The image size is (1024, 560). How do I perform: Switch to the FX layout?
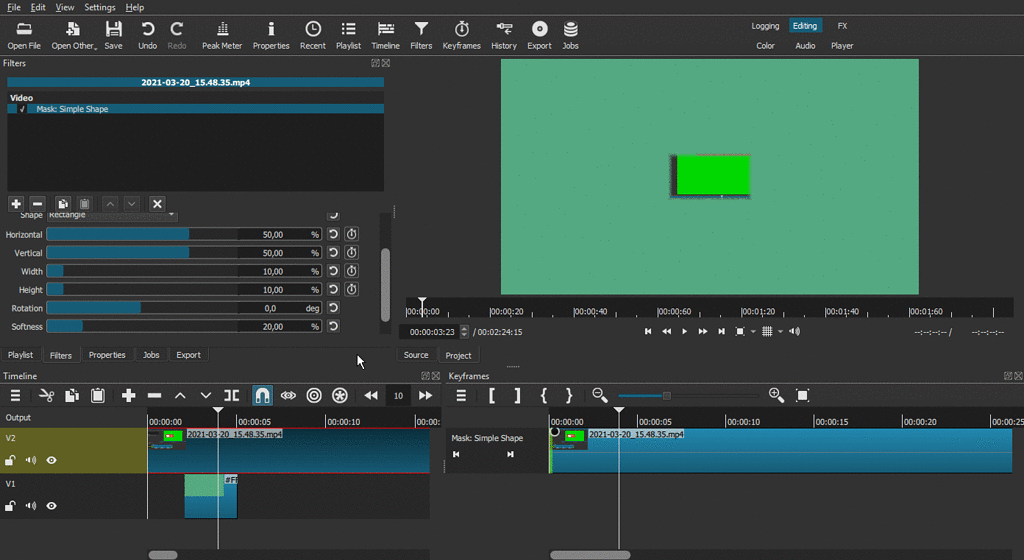point(842,26)
